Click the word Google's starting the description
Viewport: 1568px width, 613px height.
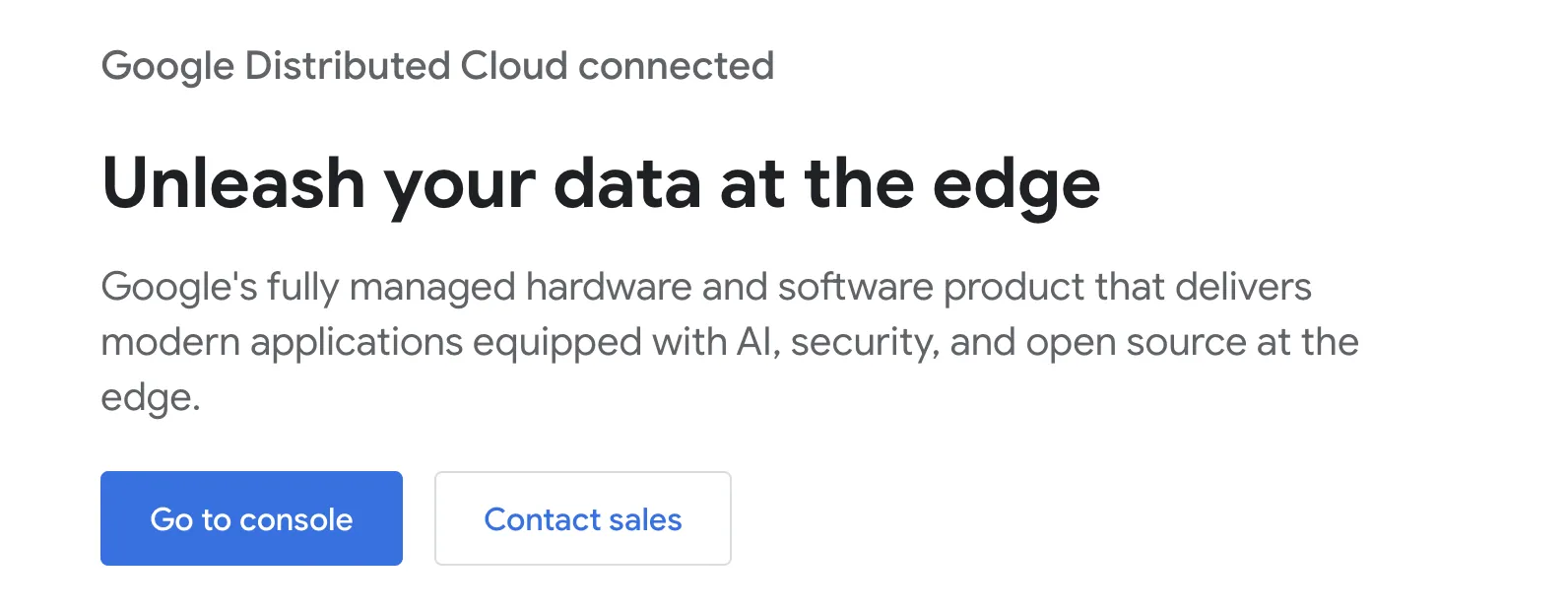tap(178, 287)
